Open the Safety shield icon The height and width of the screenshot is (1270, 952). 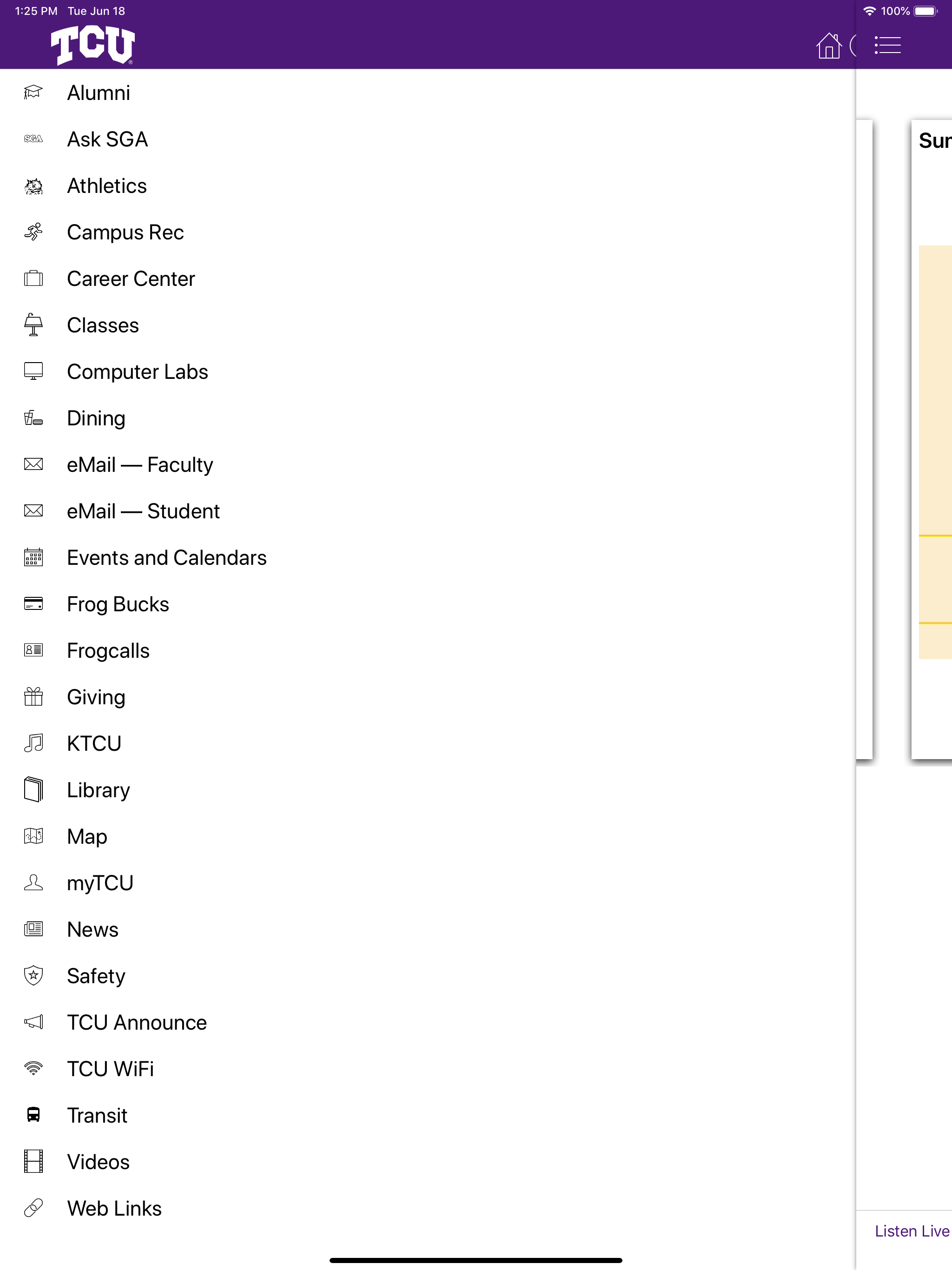click(33, 975)
